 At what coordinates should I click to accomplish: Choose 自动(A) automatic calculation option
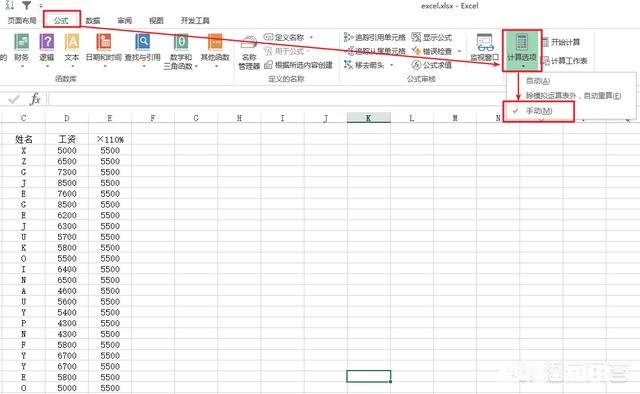pyautogui.click(x=538, y=81)
